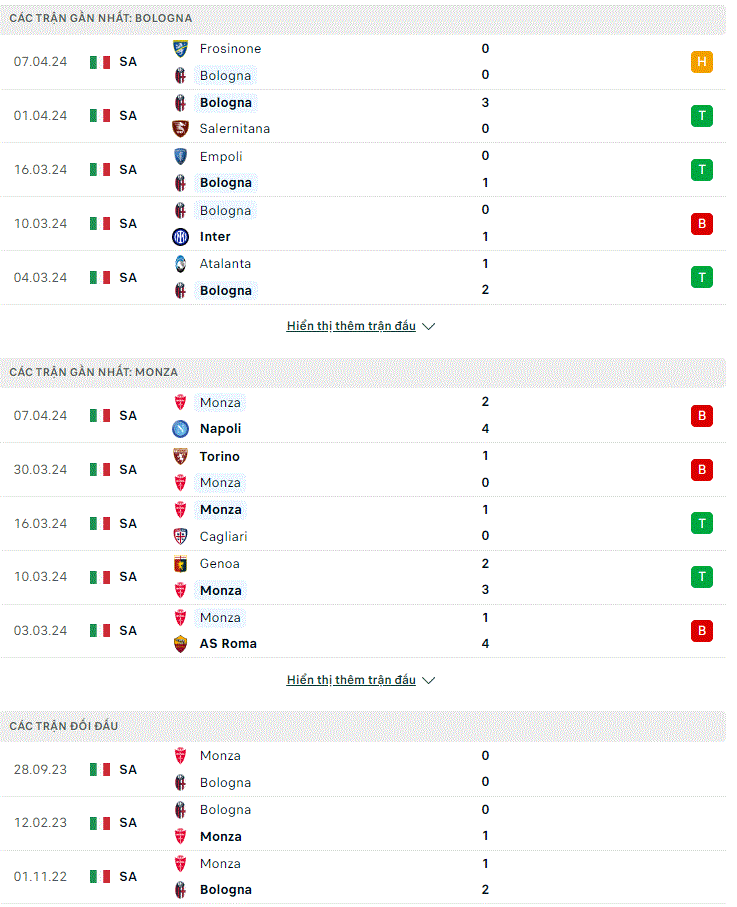Click the AS Roma crest icon
Image resolution: width=737 pixels, height=907 pixels.
click(x=180, y=644)
